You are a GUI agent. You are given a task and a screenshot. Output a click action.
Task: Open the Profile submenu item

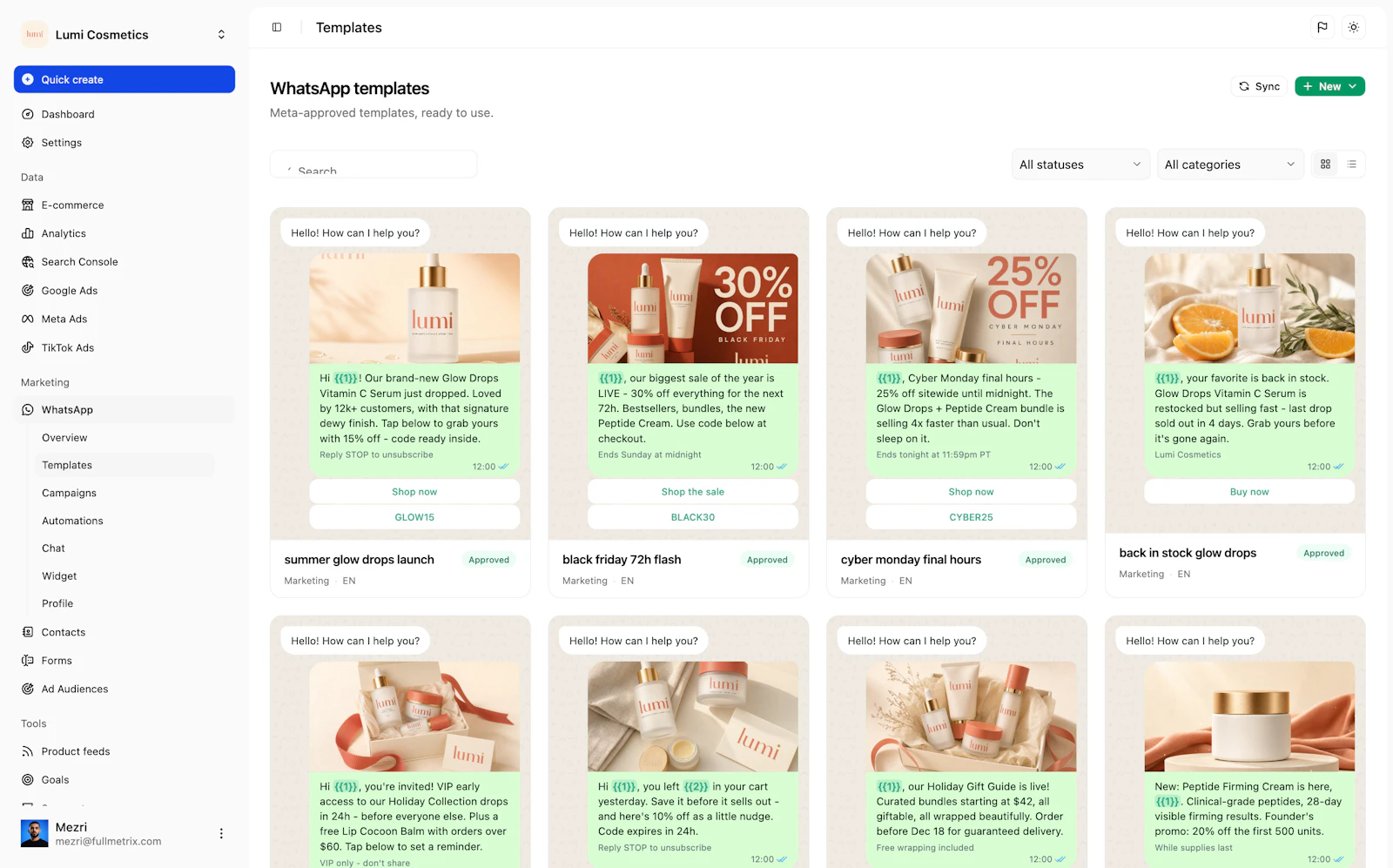(x=57, y=603)
